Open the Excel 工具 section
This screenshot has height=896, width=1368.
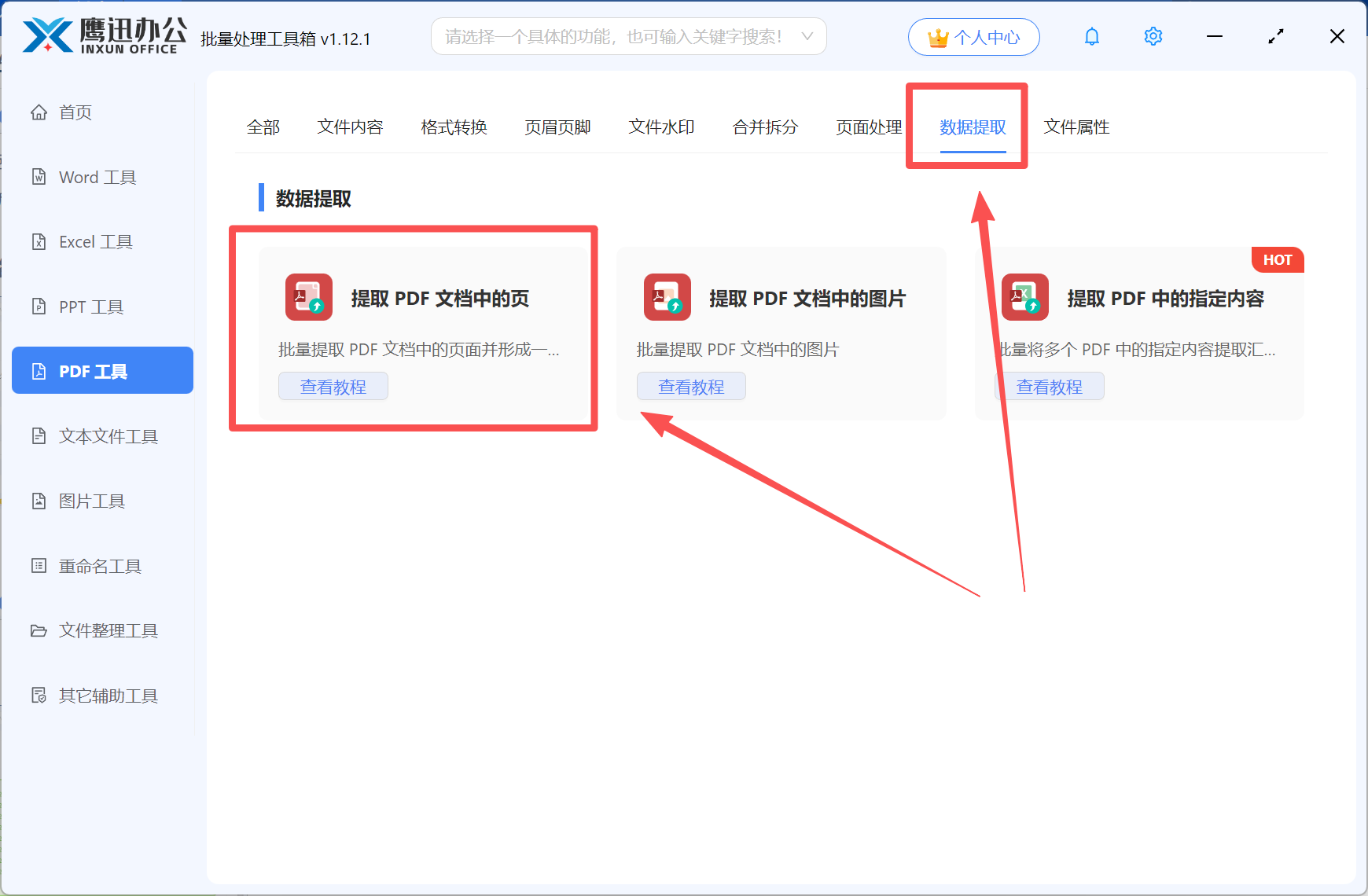coord(94,241)
